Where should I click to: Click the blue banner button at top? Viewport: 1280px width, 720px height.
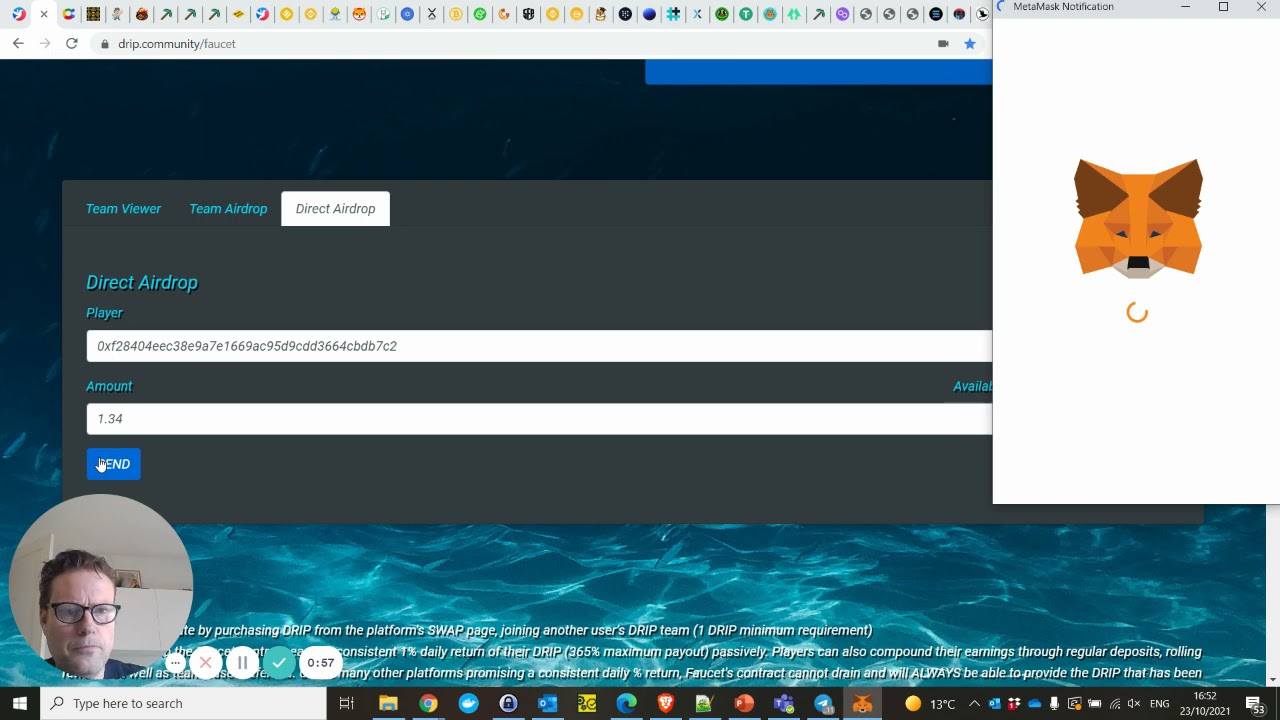[819, 72]
